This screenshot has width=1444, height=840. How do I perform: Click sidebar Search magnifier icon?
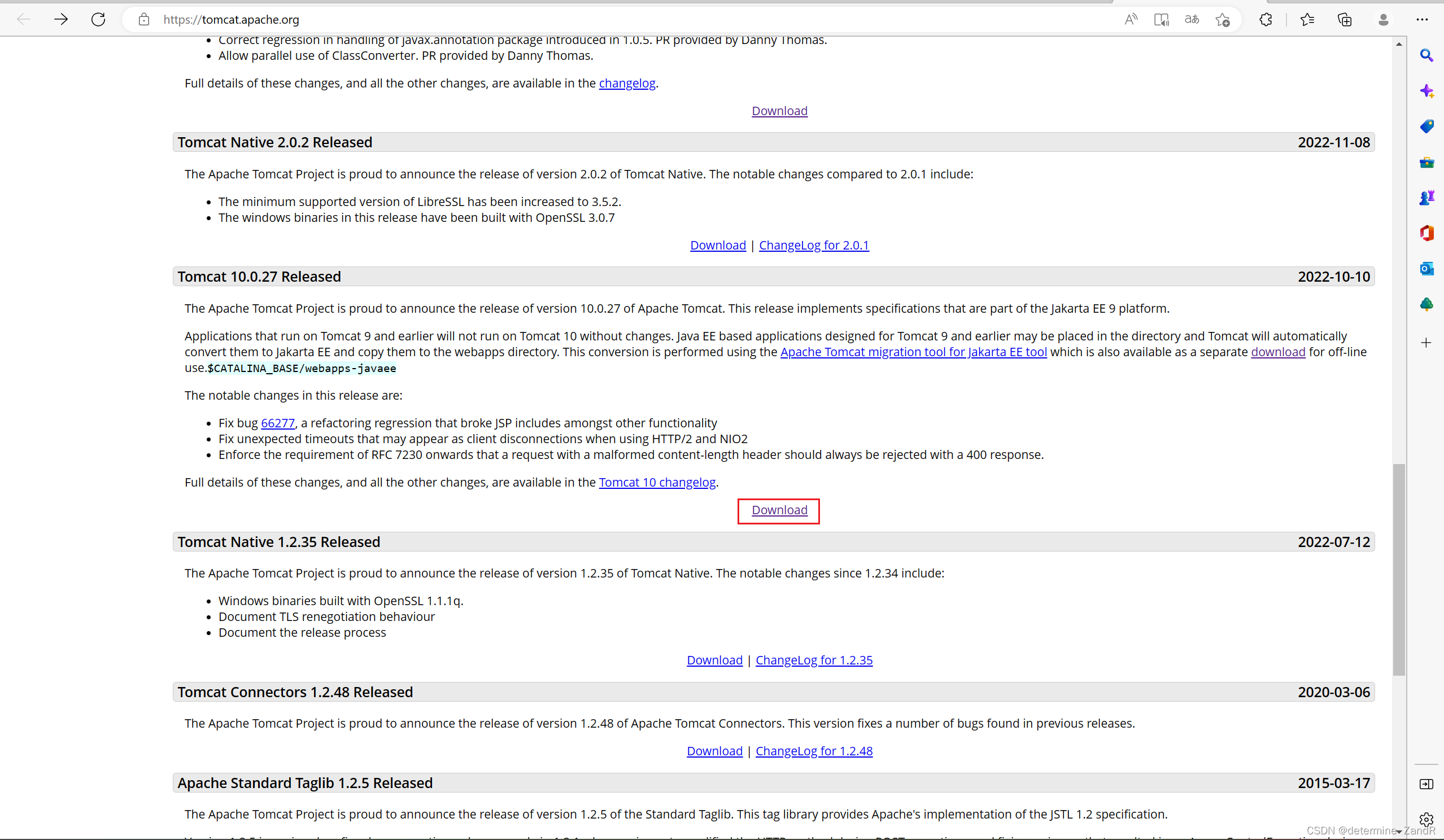point(1427,55)
